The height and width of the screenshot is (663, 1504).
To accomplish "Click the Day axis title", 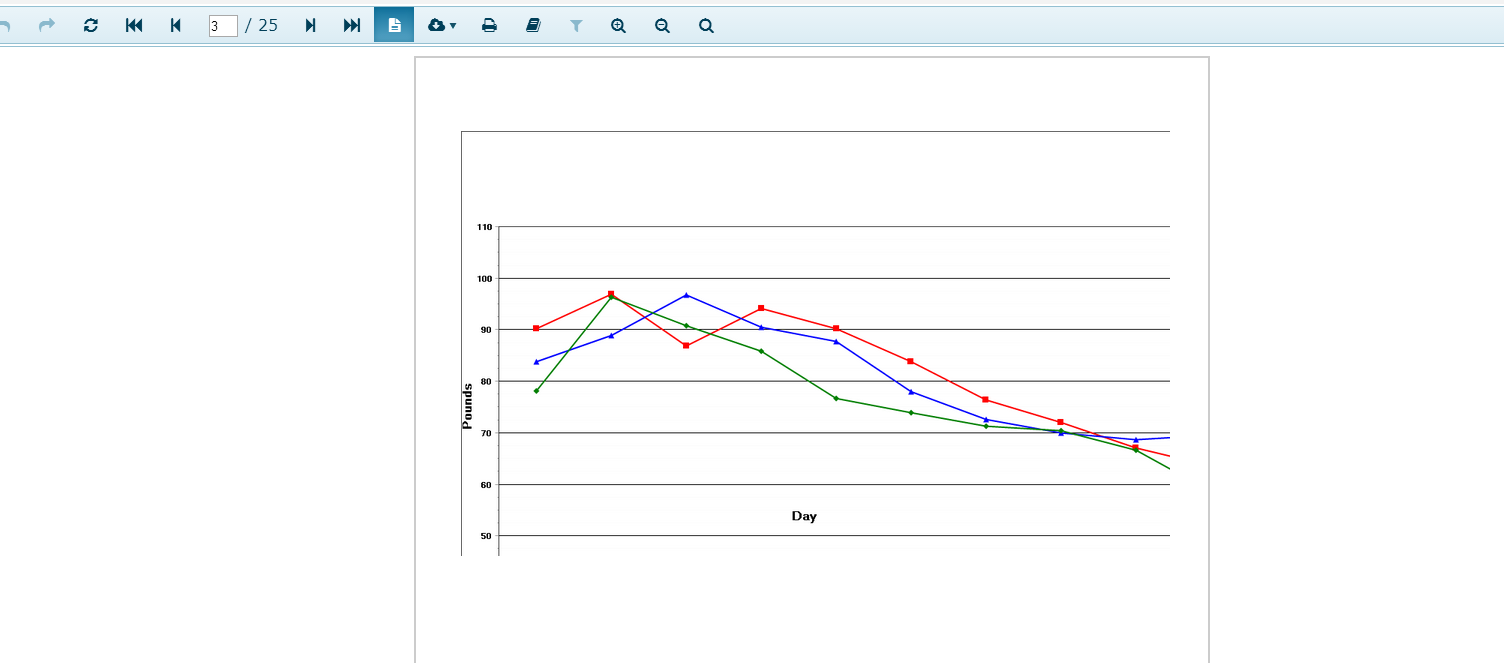I will 804,516.
